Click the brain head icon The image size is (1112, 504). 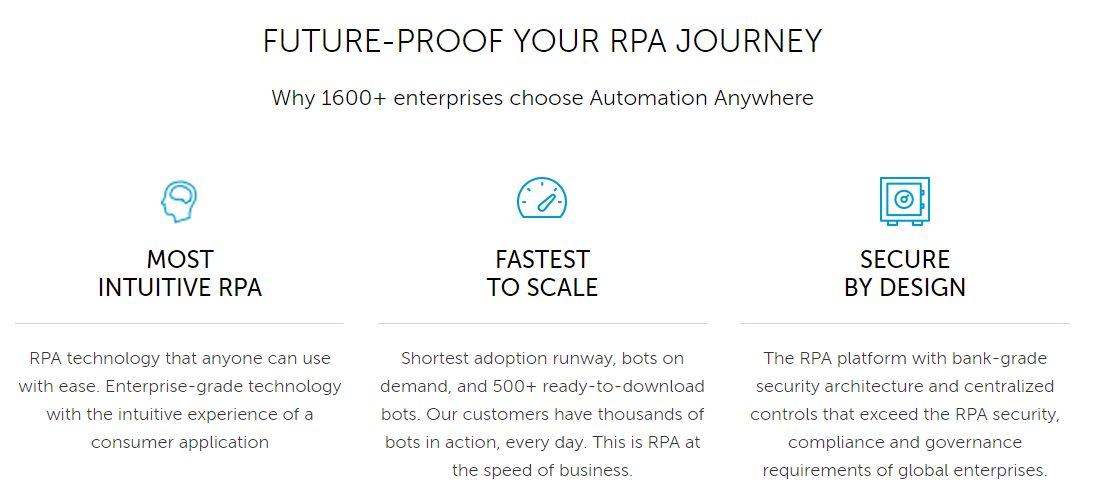pos(179,201)
